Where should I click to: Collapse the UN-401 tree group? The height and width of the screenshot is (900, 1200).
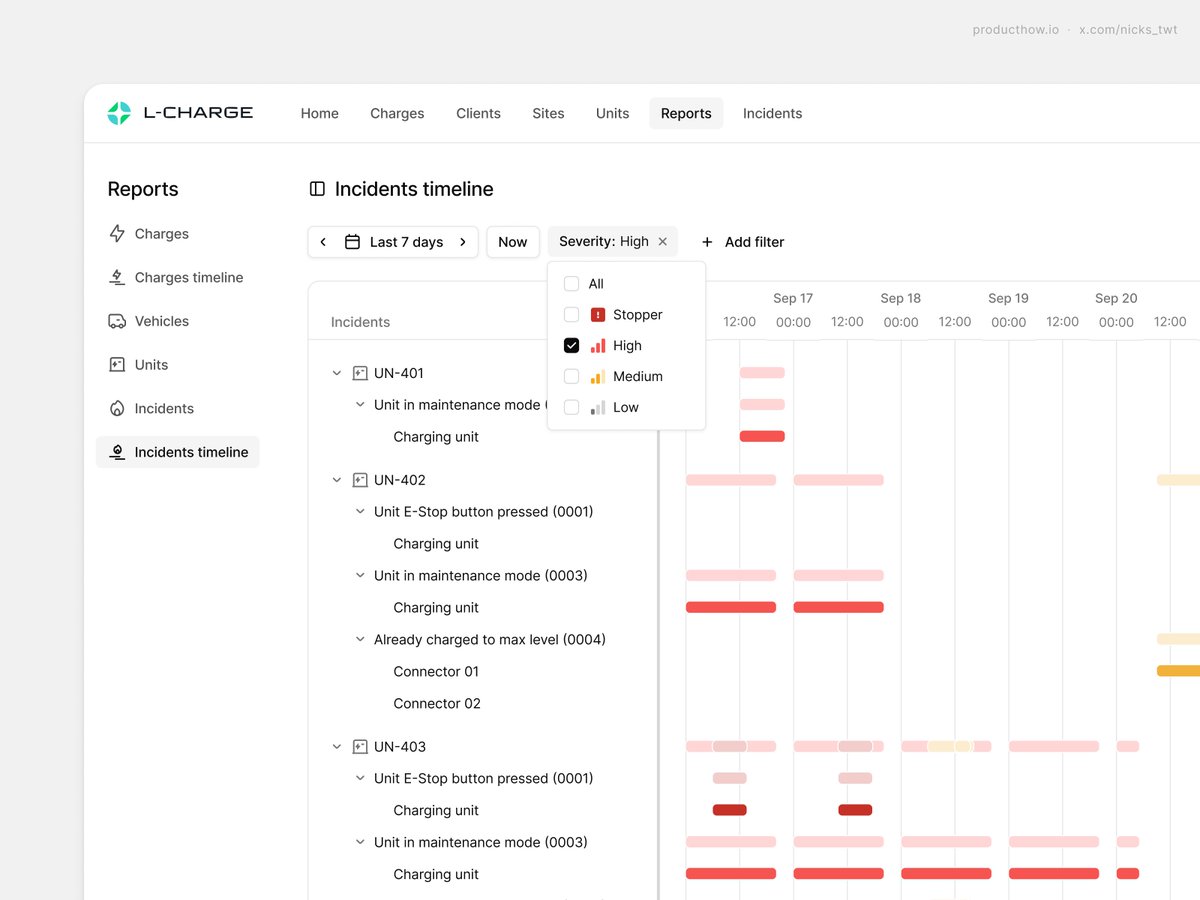pos(337,373)
